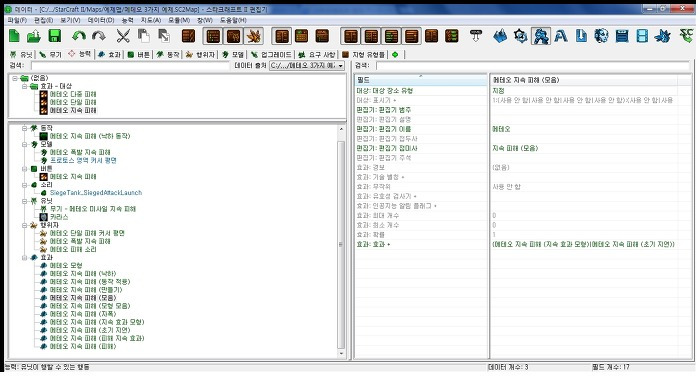Image resolution: width=700 pixels, height=376 pixels.
Task: Switch to the 무기 data tab
Action: click(50, 54)
